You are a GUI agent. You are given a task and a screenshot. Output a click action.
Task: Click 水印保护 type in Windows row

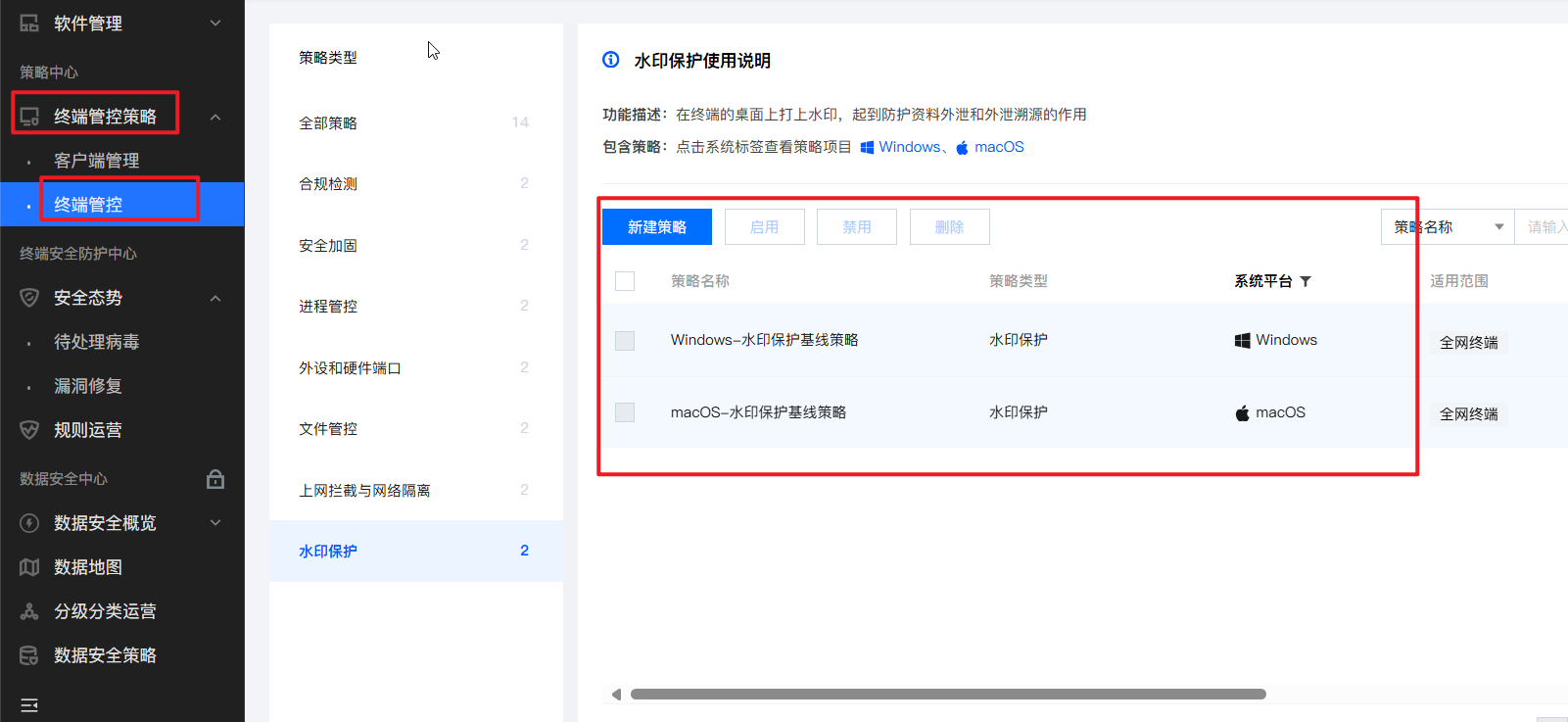click(1019, 340)
